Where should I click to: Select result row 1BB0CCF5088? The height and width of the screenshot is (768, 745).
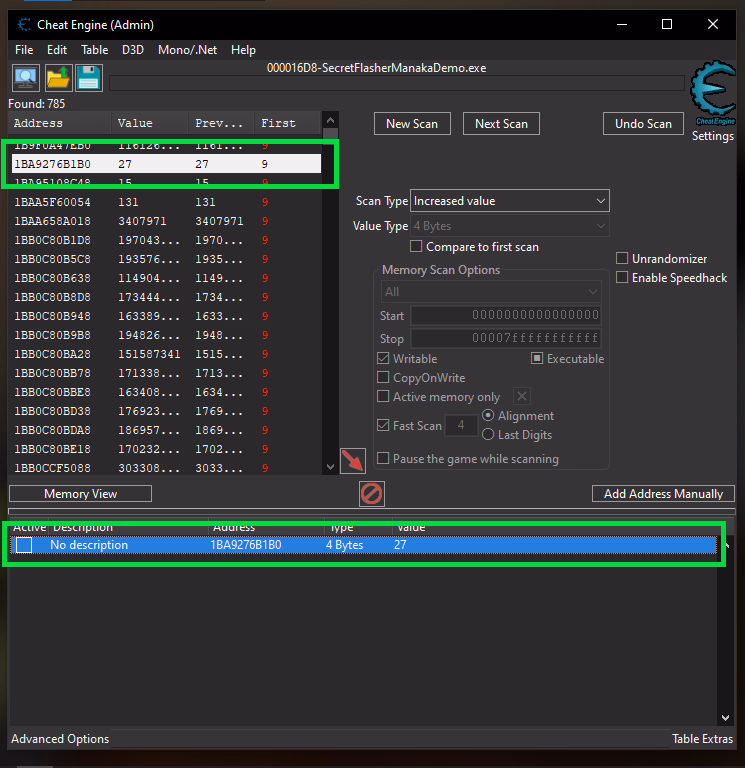coord(167,468)
